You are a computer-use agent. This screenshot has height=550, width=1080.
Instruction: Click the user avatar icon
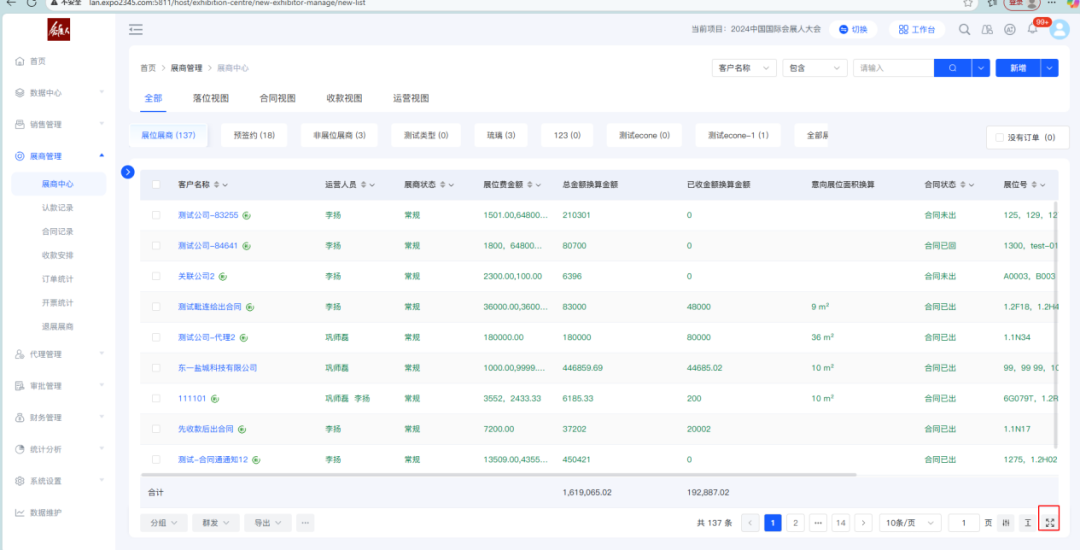coord(1059,29)
